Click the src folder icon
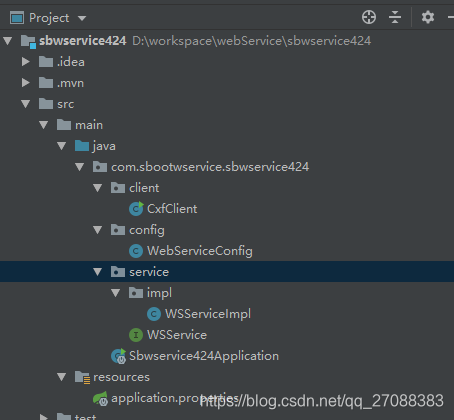Viewport: 454px width, 420px height. [46, 104]
